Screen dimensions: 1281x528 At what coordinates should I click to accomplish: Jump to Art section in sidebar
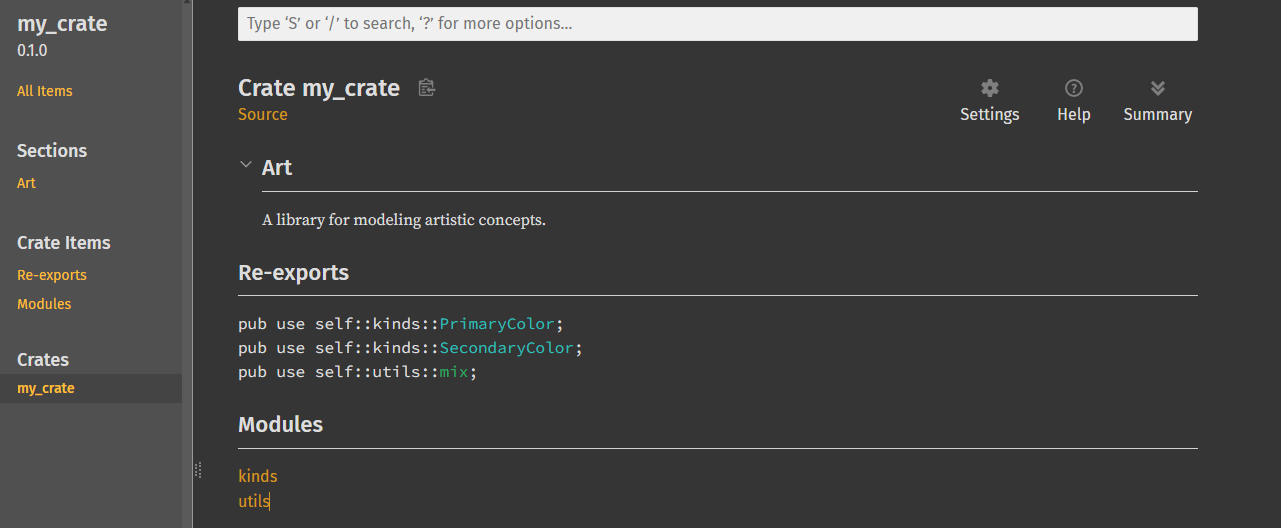click(x=26, y=183)
